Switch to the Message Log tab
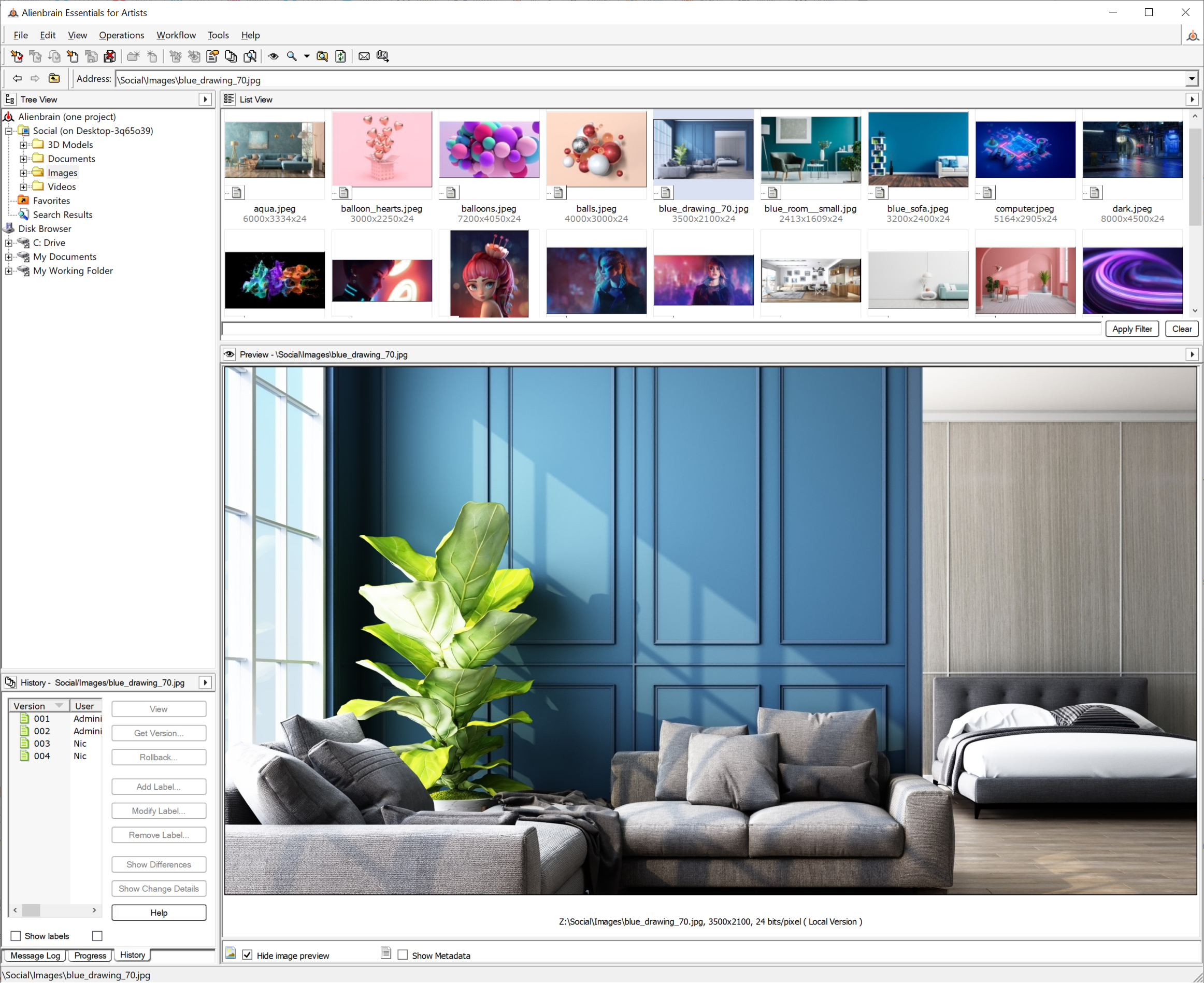1204x983 pixels. [x=35, y=955]
